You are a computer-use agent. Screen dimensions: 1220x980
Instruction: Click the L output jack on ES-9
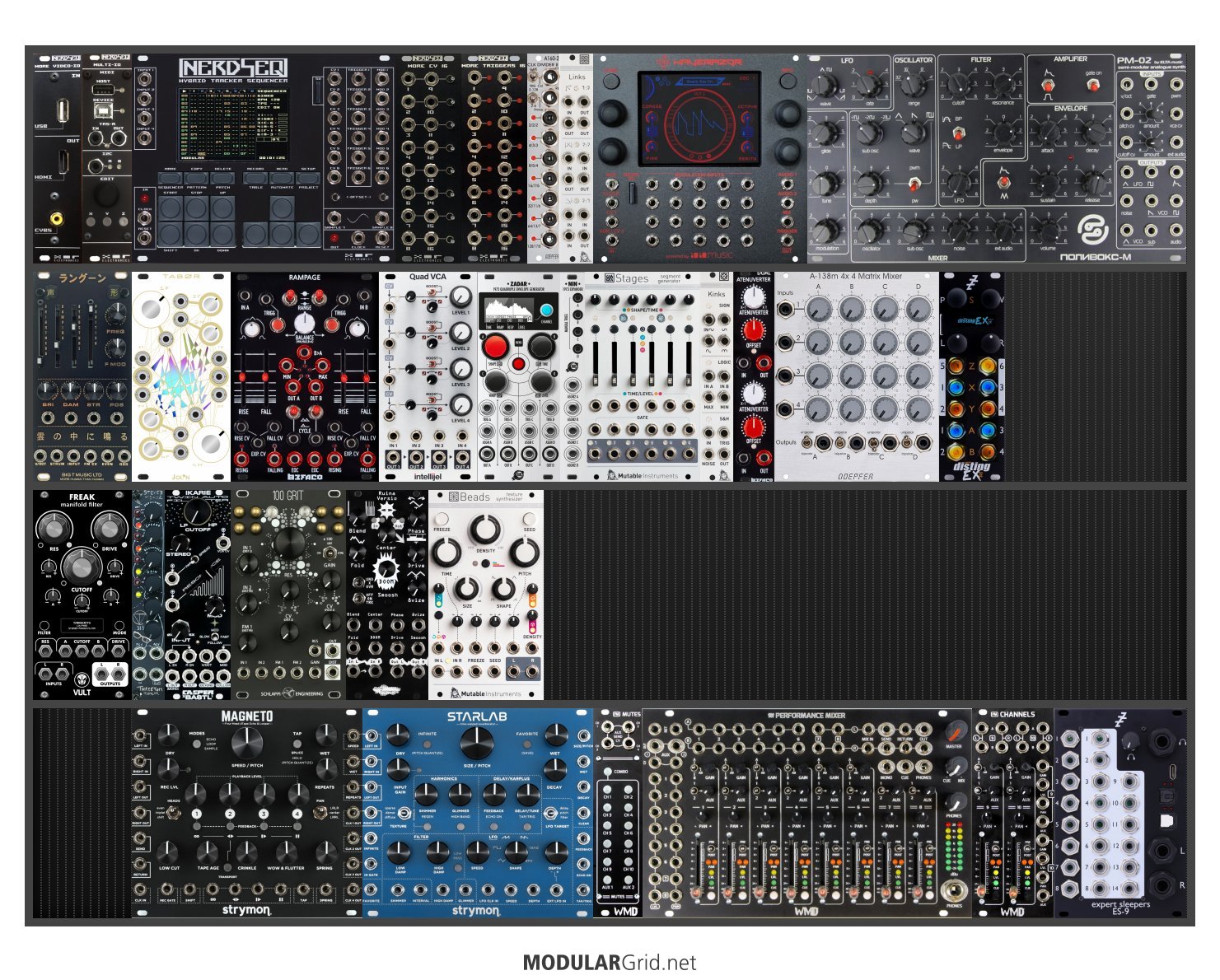[x=1163, y=851]
